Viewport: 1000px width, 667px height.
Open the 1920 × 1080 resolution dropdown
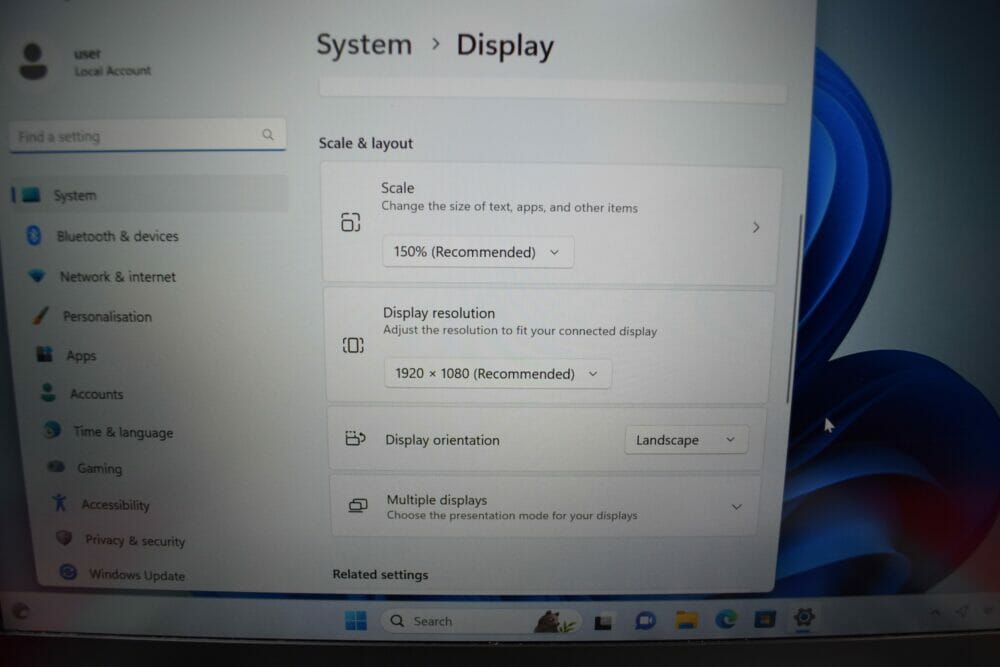[497, 374]
